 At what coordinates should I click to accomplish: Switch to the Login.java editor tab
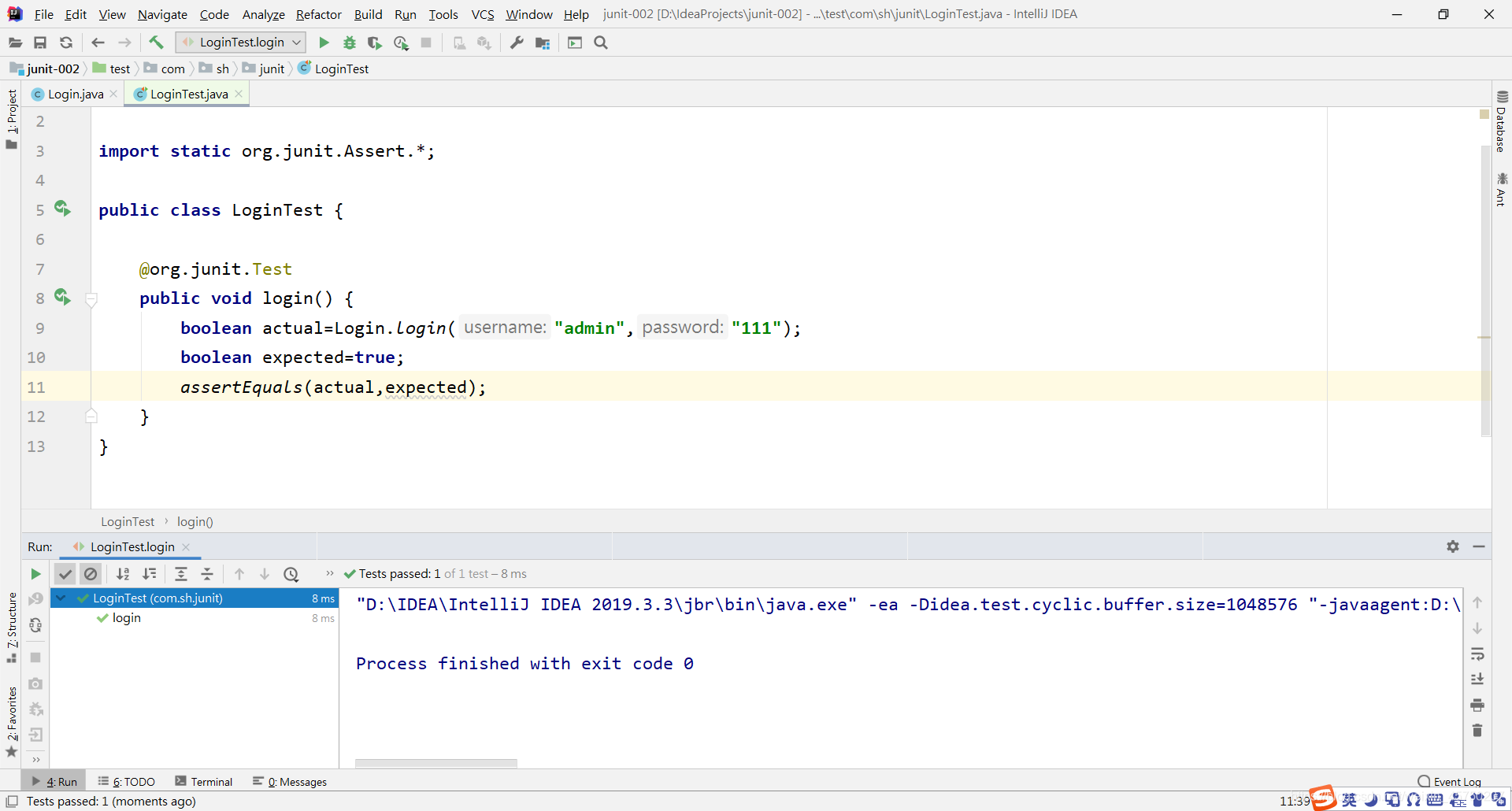tap(76, 94)
